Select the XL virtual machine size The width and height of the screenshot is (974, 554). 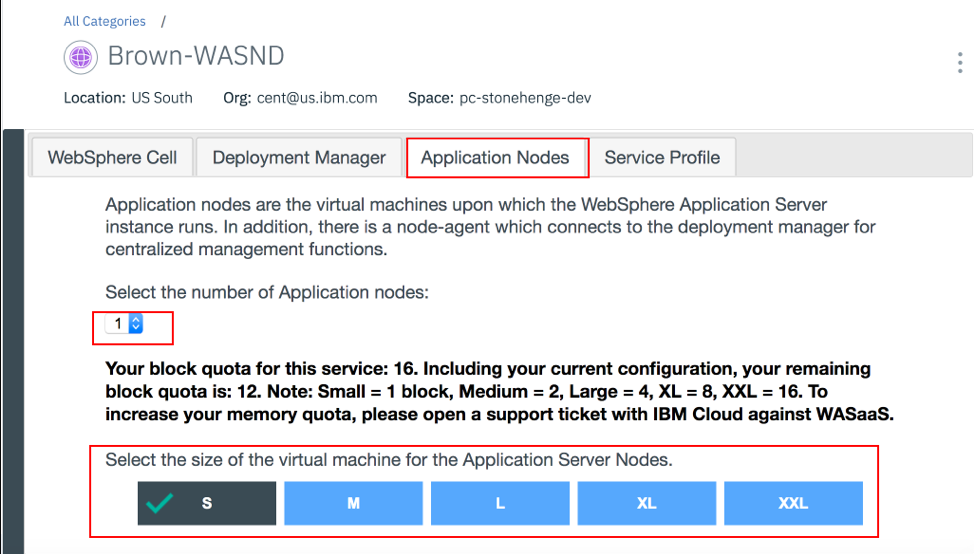tap(646, 503)
